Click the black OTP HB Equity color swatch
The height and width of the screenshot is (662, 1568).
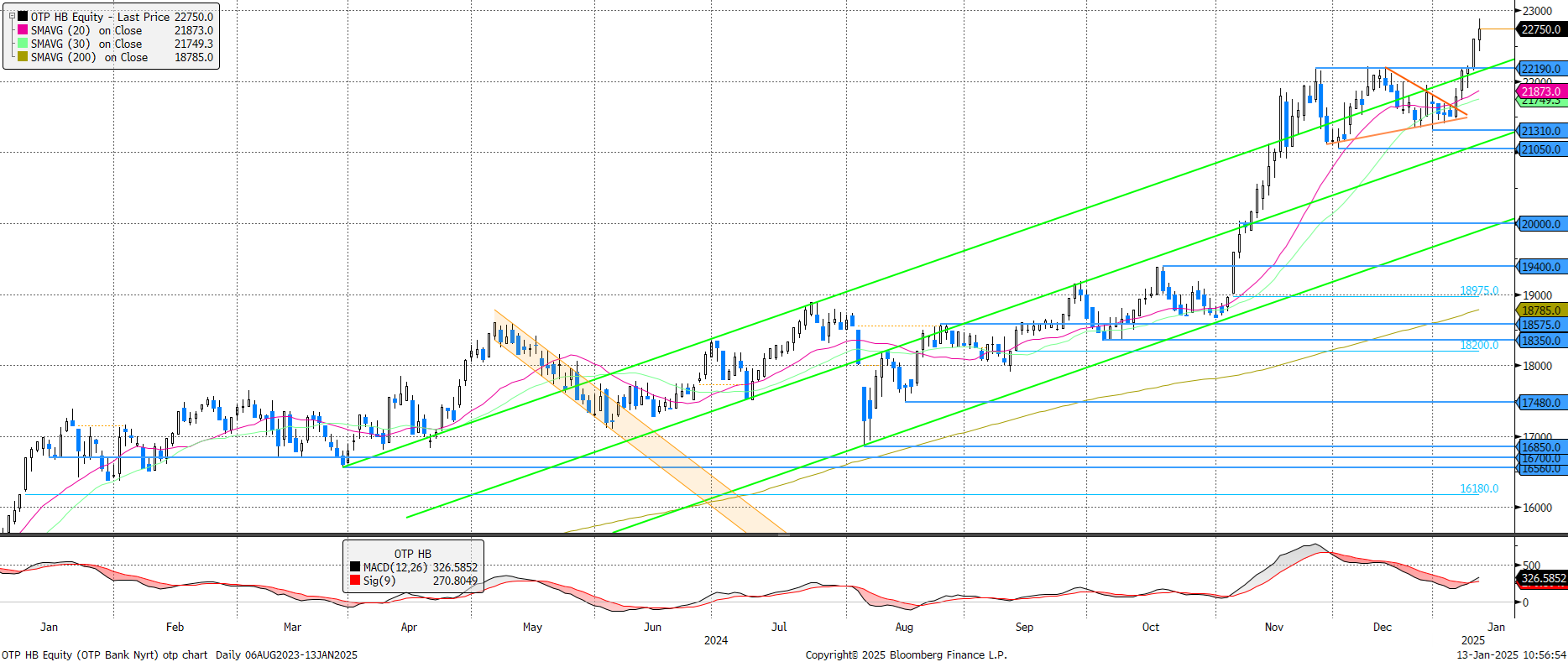(23, 16)
